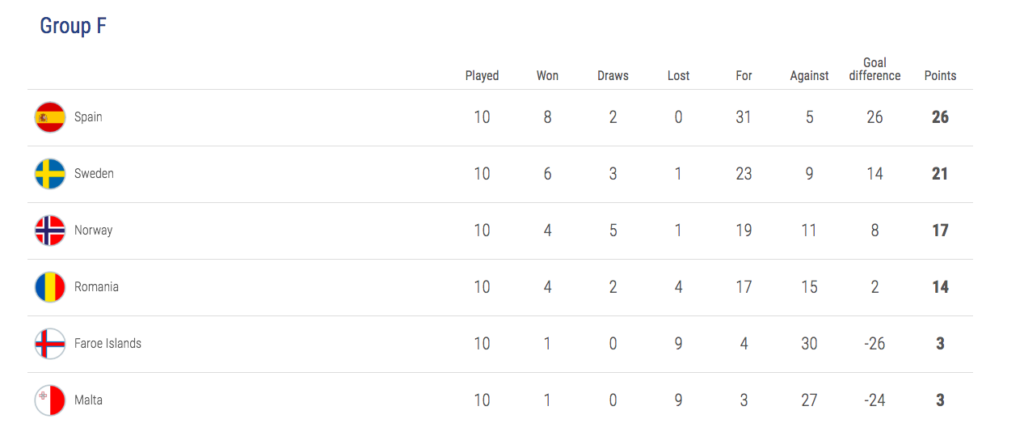Open the Faroe Islands flag icon
Image resolution: width=1024 pixels, height=436 pixels.
[x=50, y=343]
